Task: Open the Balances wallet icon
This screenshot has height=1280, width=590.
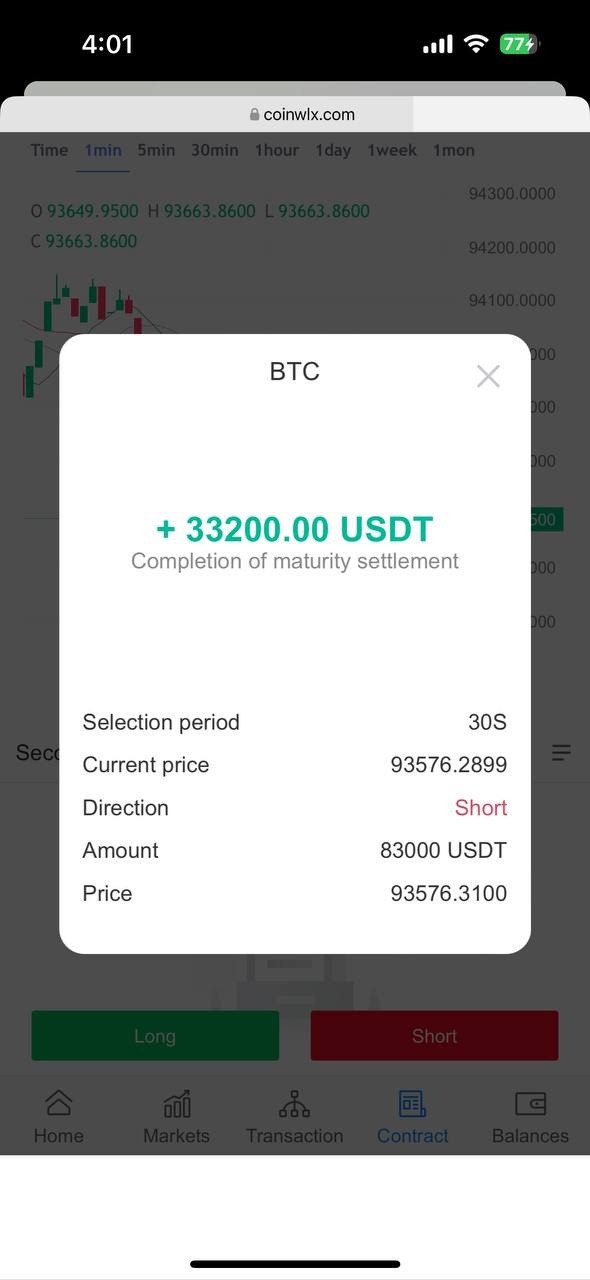Action: [530, 1104]
